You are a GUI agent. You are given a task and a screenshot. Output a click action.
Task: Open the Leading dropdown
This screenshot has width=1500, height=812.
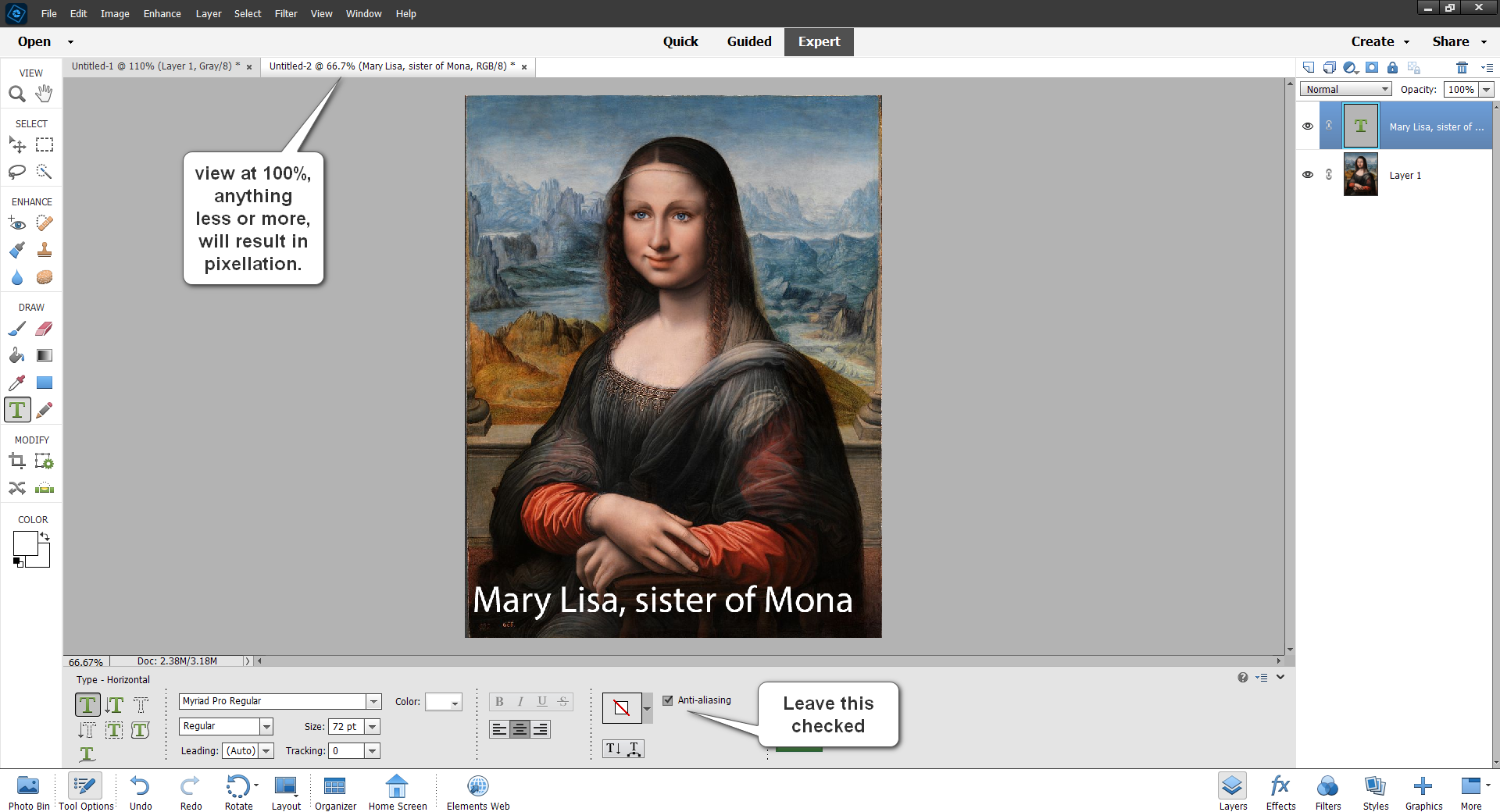pos(266,751)
